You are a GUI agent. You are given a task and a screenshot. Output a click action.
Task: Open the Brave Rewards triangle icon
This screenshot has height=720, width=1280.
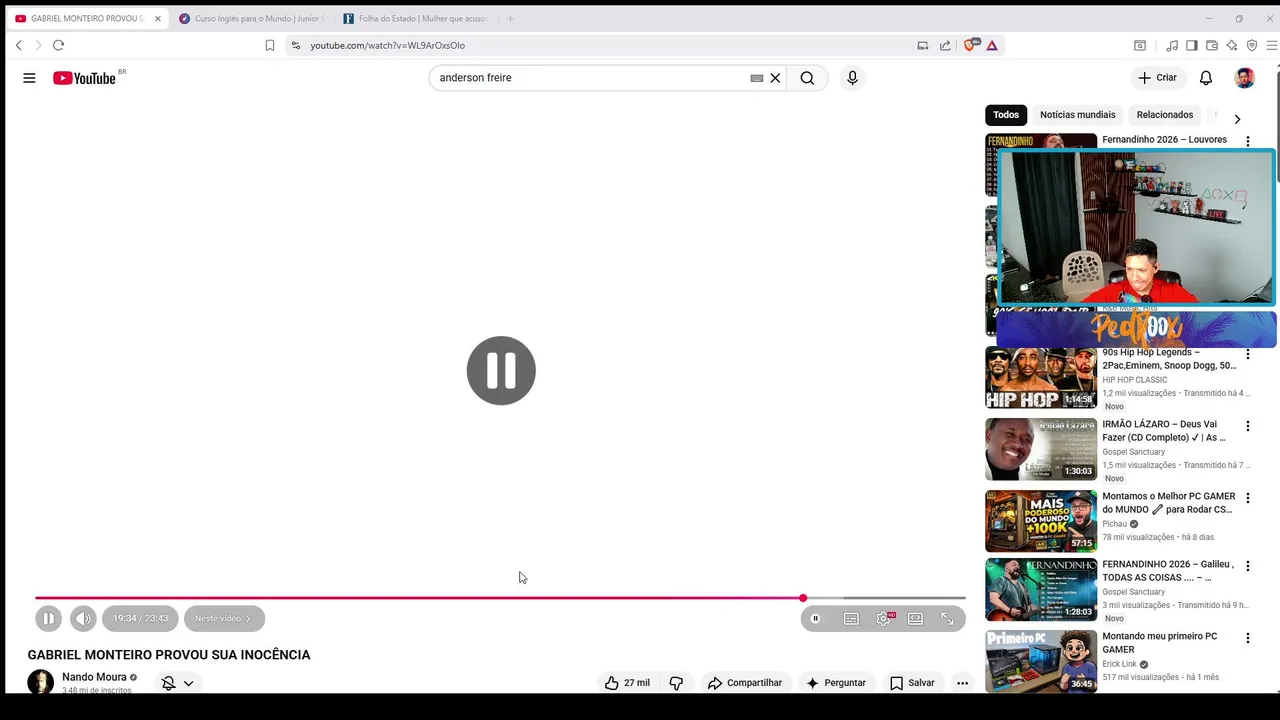(x=992, y=45)
